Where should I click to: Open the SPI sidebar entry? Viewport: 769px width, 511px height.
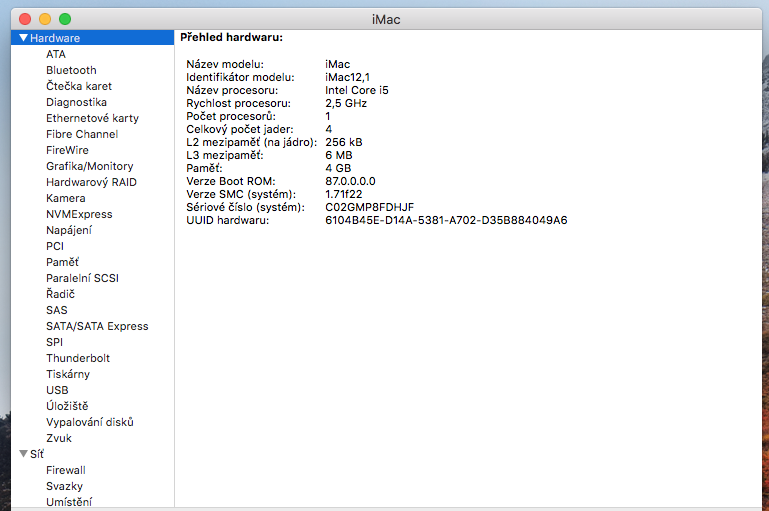(x=54, y=342)
